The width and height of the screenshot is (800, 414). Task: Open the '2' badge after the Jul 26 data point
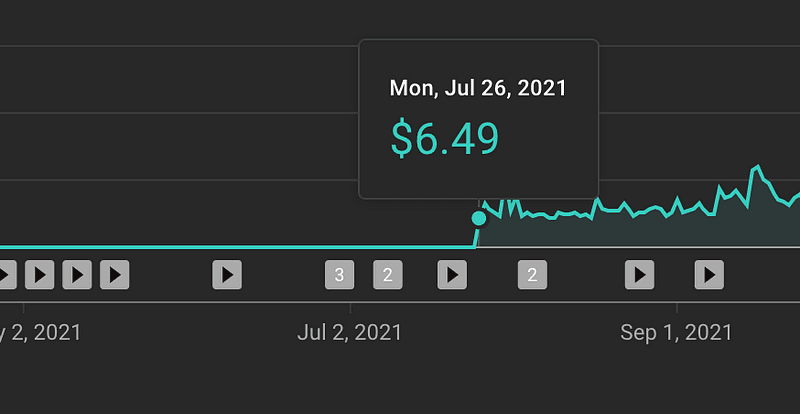[x=533, y=275]
